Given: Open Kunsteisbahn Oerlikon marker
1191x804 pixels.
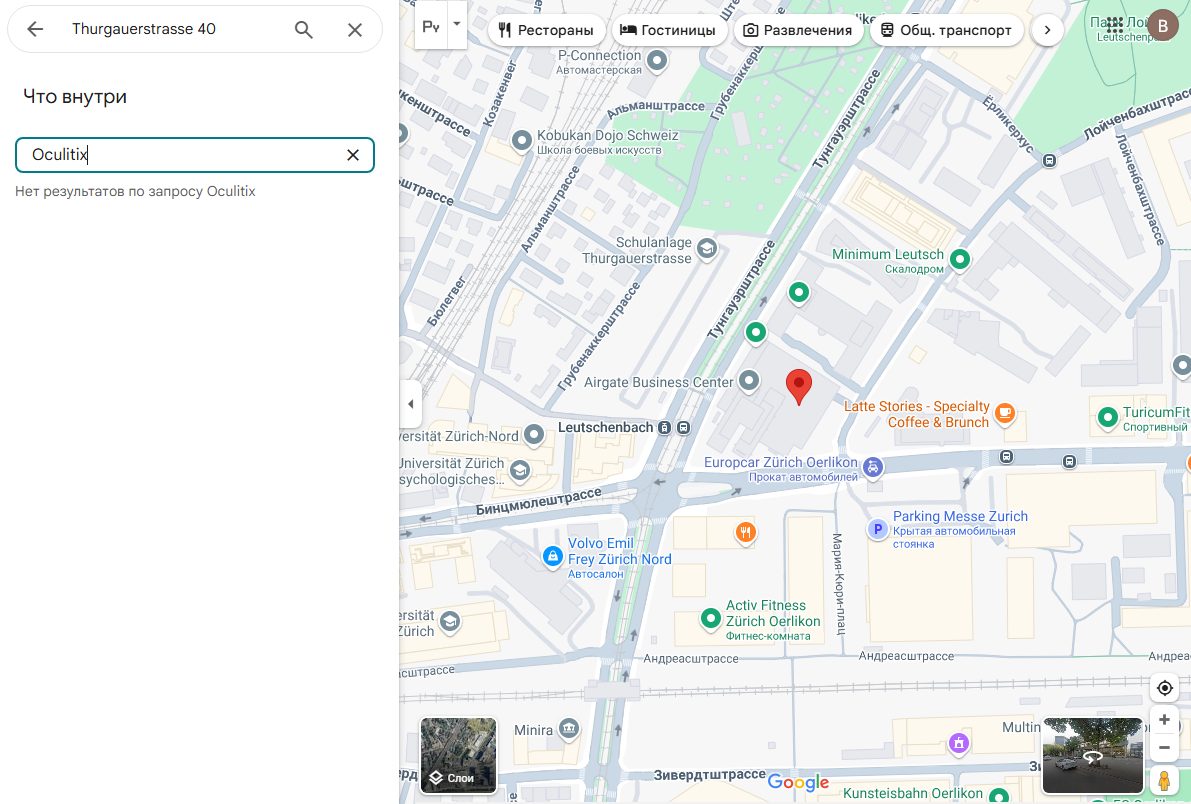Looking at the screenshot, I should (999, 796).
